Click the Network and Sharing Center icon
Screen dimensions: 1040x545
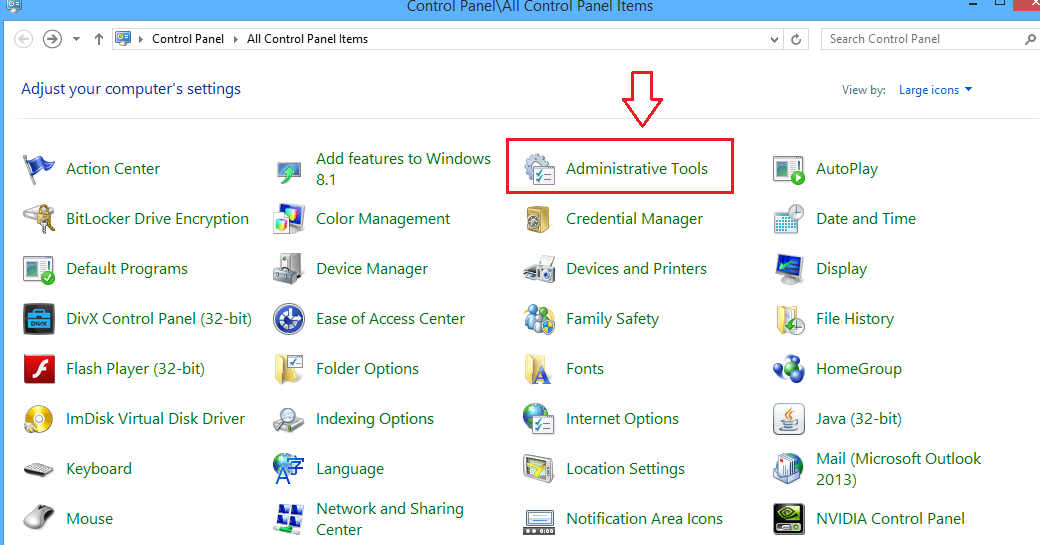point(289,519)
